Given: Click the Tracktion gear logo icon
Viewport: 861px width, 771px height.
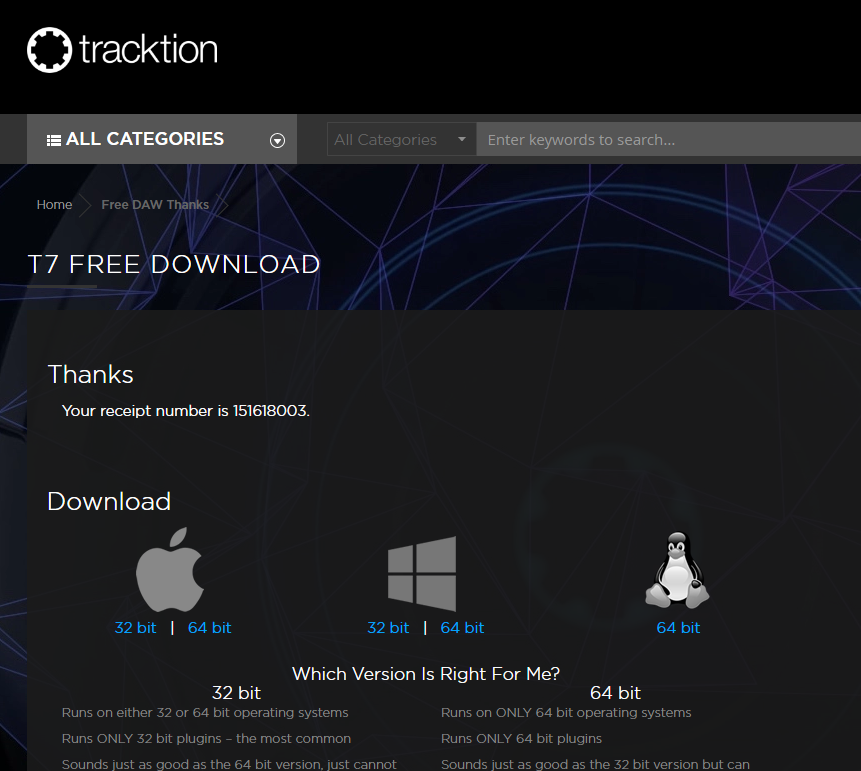Looking at the screenshot, I should click(x=49, y=50).
